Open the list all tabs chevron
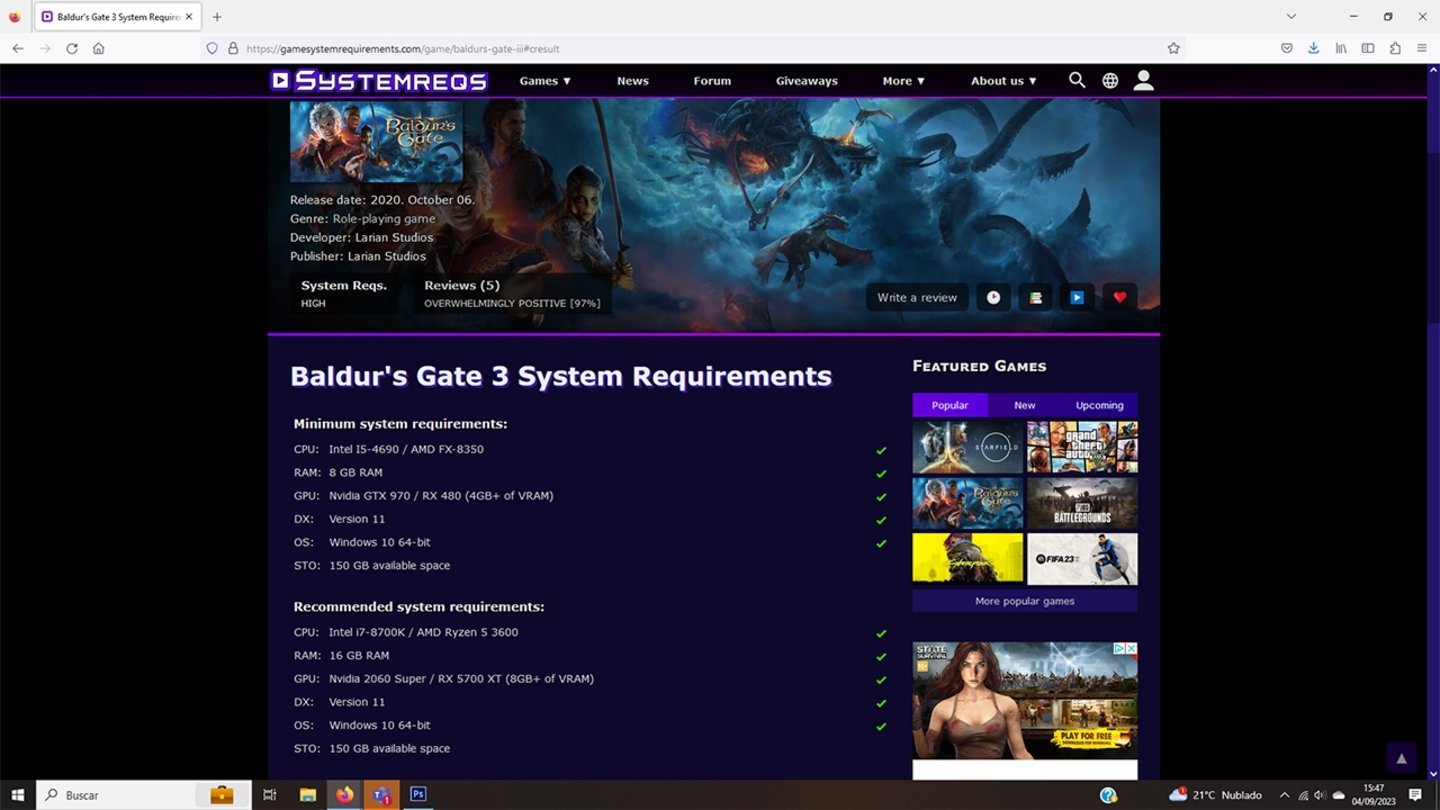 (1291, 16)
